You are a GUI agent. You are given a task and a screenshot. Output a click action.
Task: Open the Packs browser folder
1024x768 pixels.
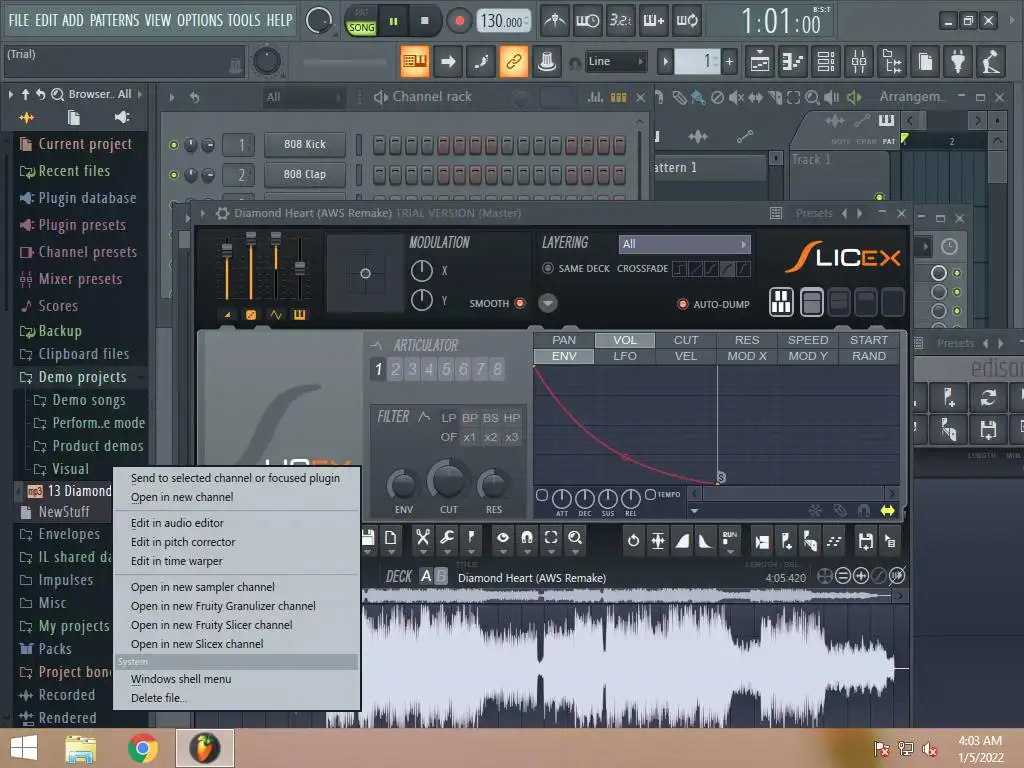(x=55, y=648)
